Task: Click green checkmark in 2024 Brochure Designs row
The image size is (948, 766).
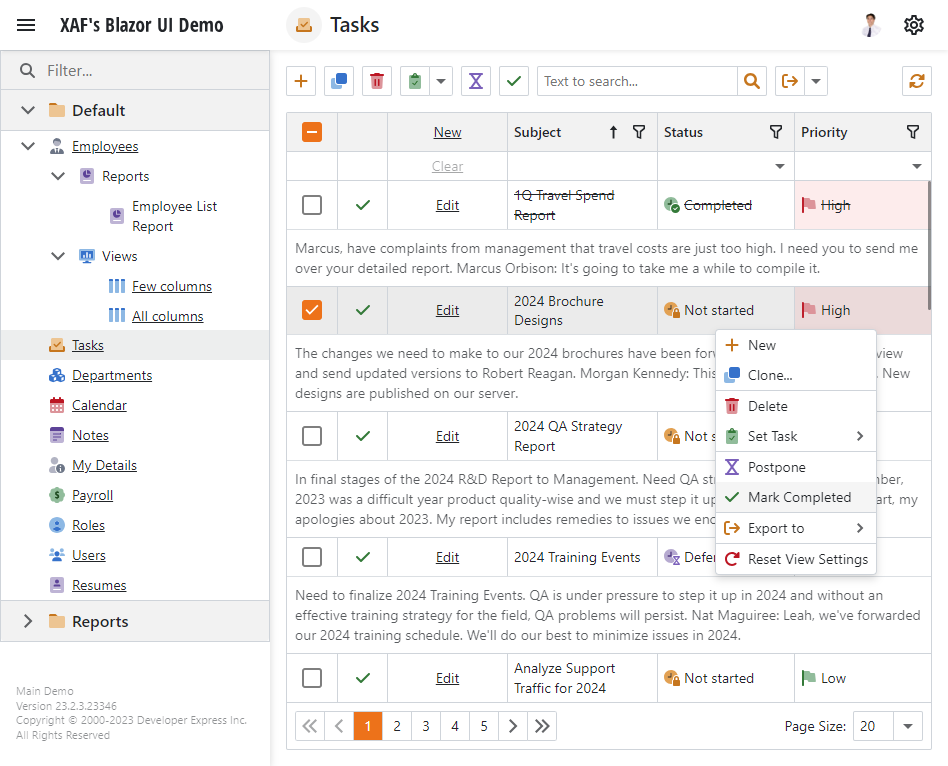Action: [363, 310]
